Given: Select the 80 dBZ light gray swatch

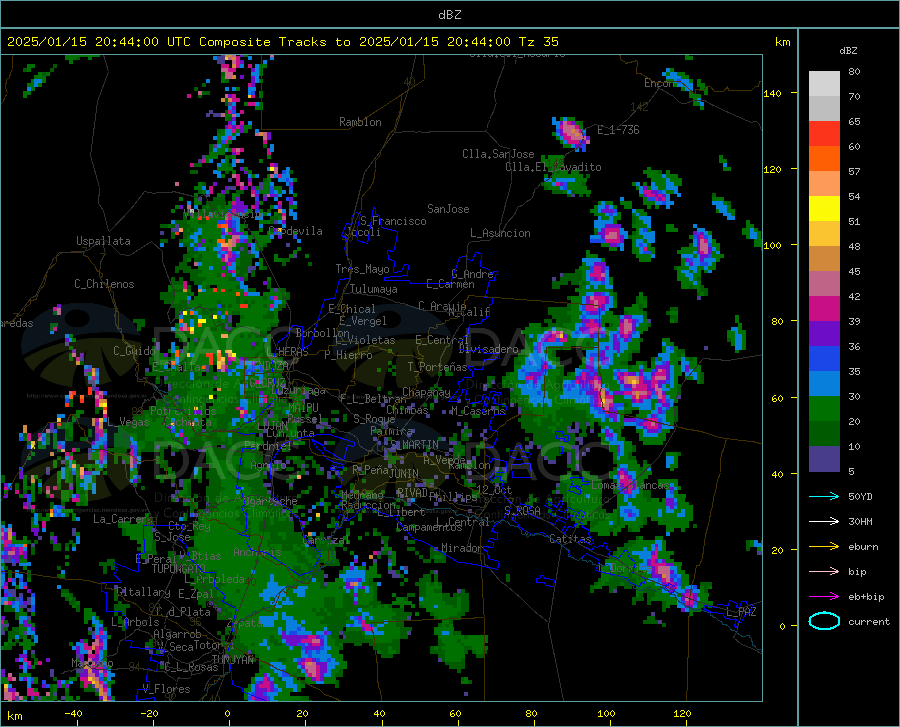Looking at the screenshot, I should (x=824, y=84).
